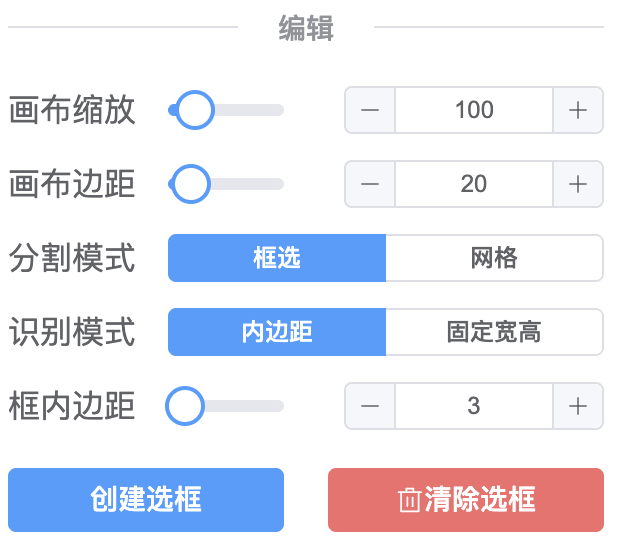The image size is (620, 554).
Task: Decrease 框内边距 with minus button
Action: coord(370,406)
